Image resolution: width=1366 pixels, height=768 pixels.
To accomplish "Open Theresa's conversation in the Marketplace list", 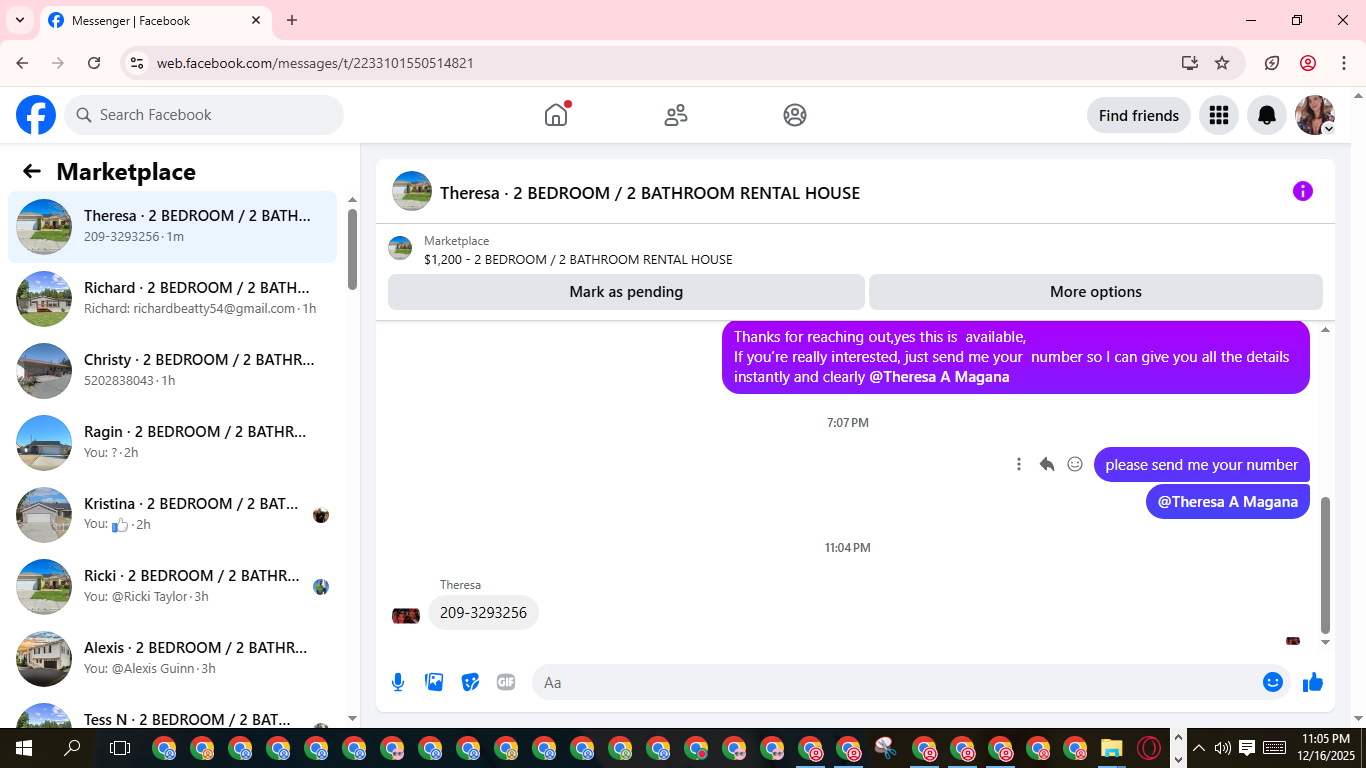I will point(173,227).
